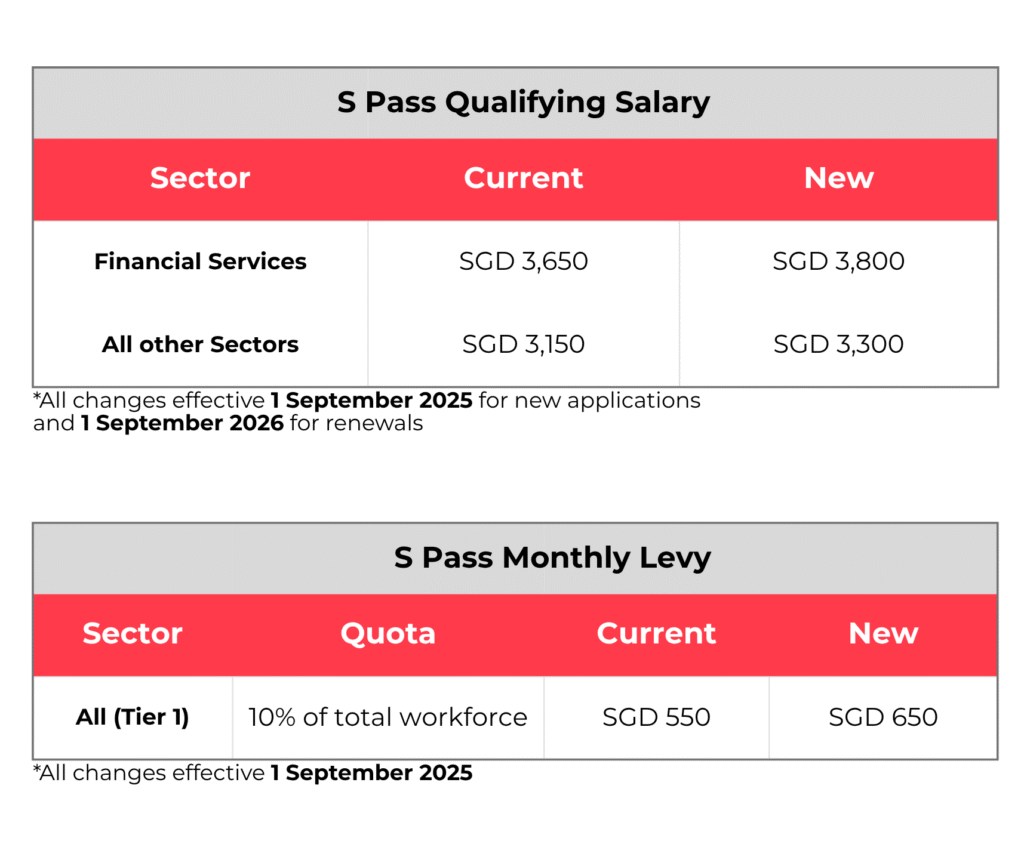
Task: Click the 10% of total workforce cell
Action: point(388,717)
